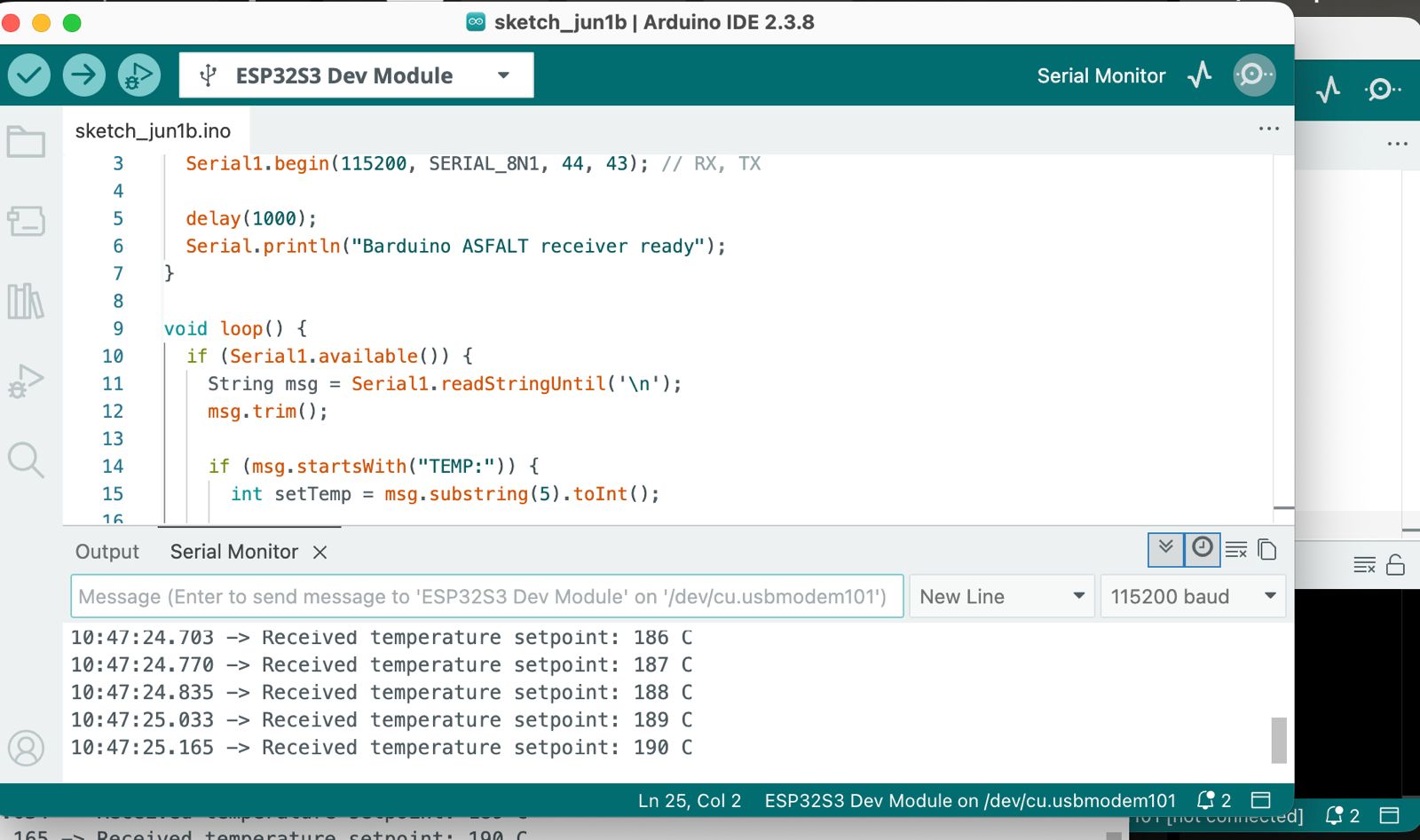Image resolution: width=1420 pixels, height=840 pixels.
Task: Click Serial Monitor icon in background window
Action: click(1383, 90)
